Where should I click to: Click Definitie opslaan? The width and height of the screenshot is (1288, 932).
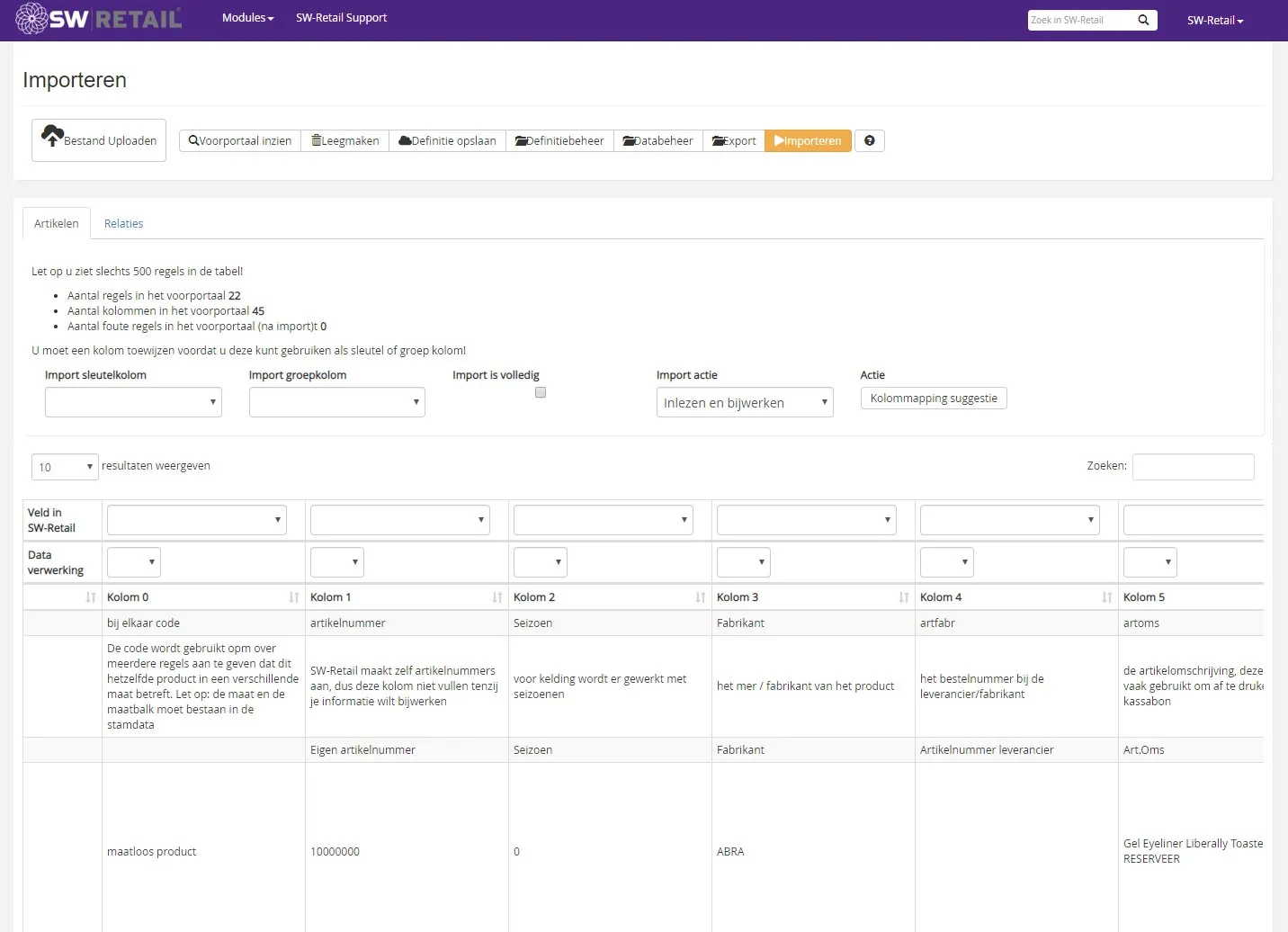[447, 140]
